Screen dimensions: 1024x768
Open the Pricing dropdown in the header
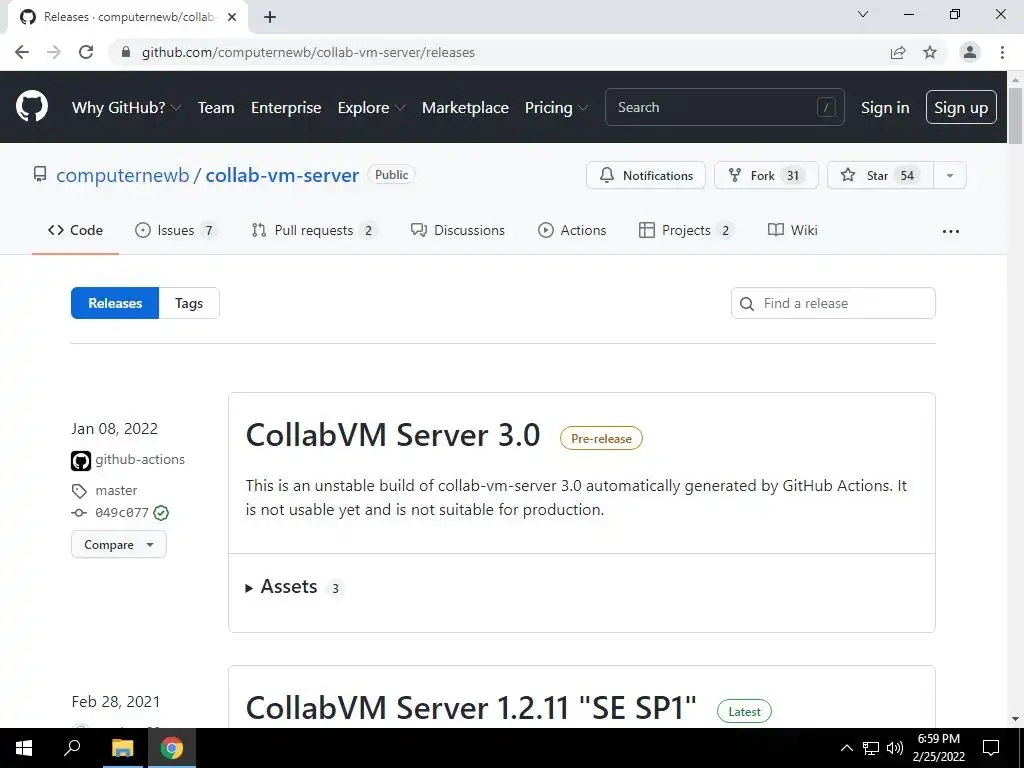pyautogui.click(x=556, y=108)
